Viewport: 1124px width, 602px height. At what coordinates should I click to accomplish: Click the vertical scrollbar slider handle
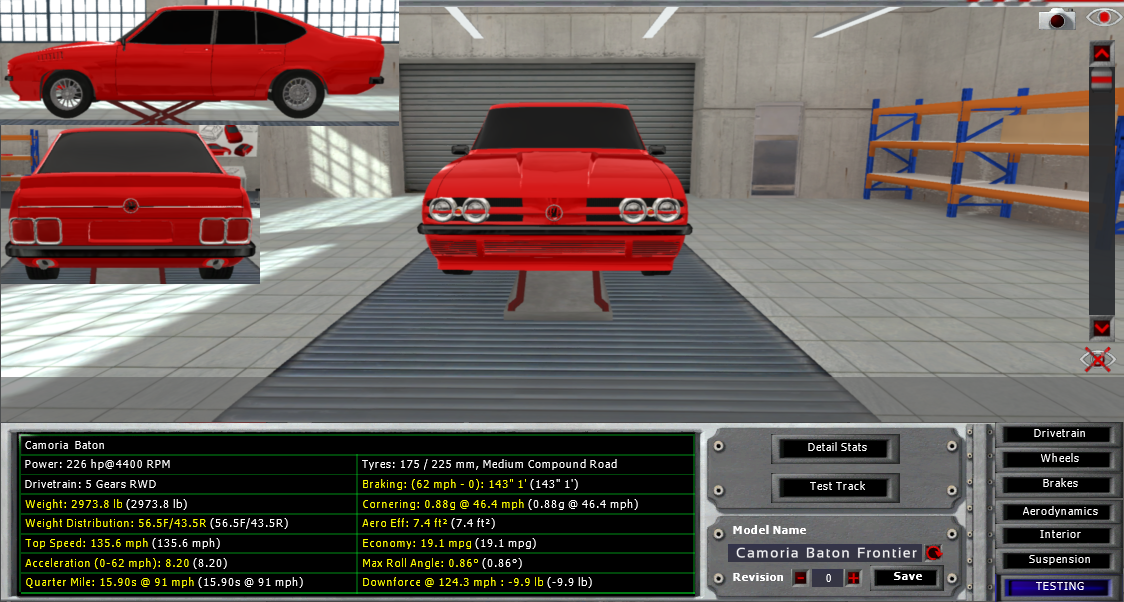(x=1101, y=82)
